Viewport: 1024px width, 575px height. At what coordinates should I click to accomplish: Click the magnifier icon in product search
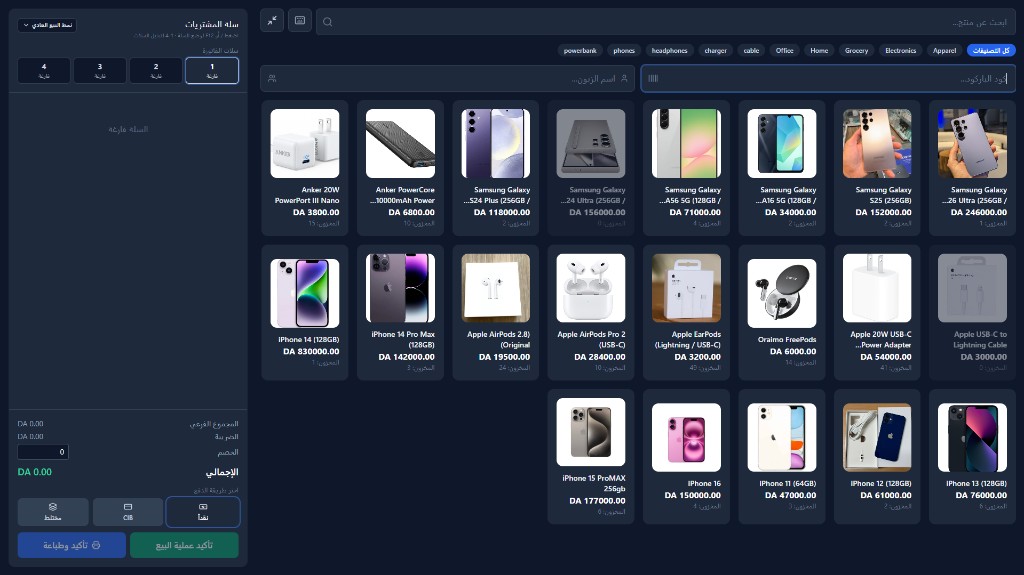click(328, 22)
